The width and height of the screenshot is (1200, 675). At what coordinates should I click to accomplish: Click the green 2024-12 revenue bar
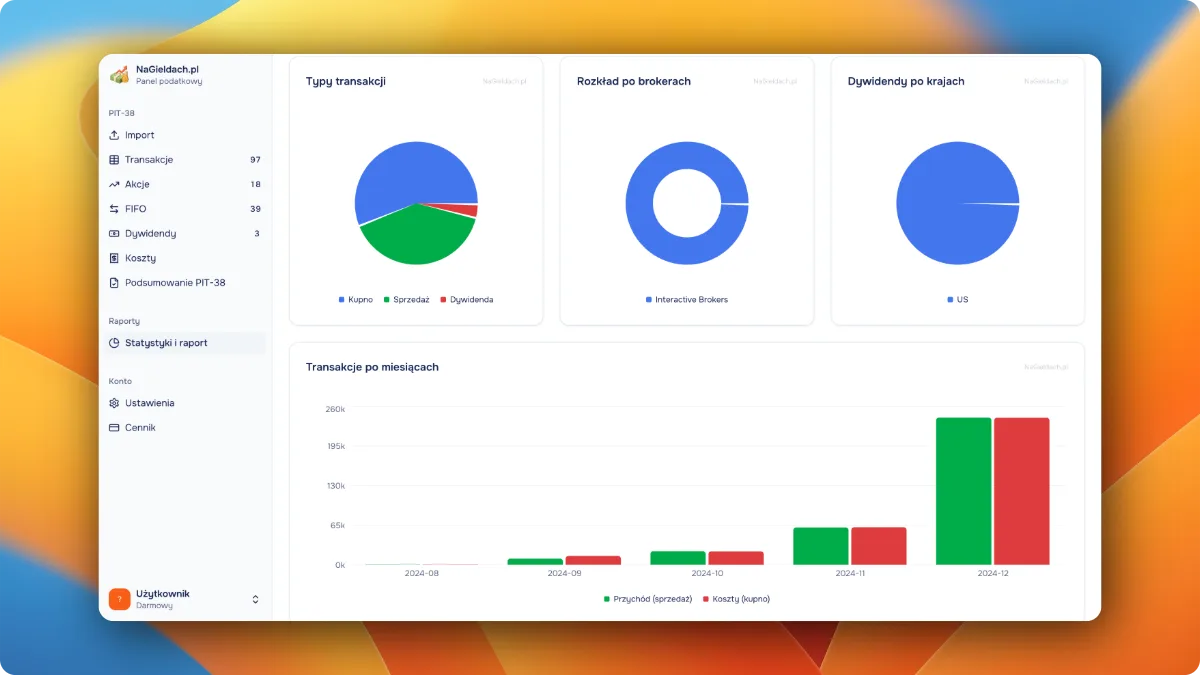point(963,491)
